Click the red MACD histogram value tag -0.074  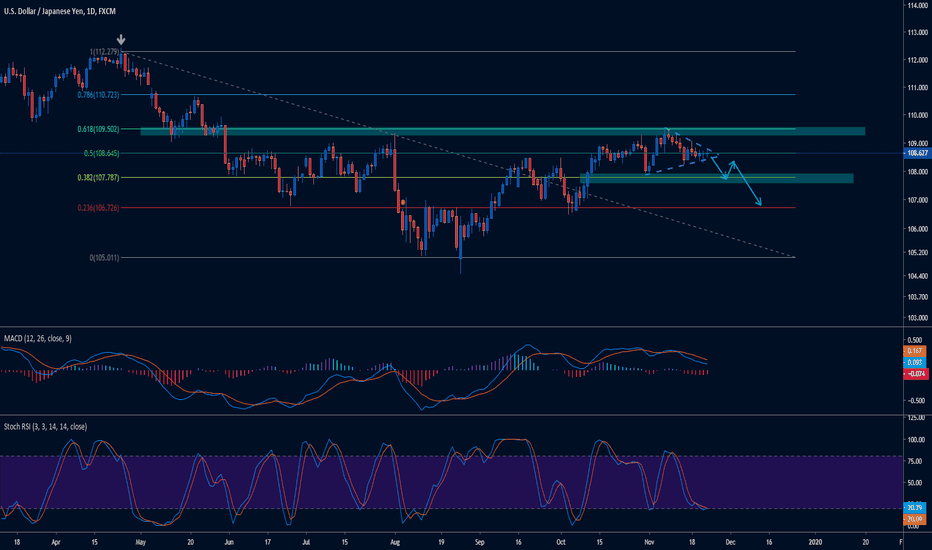click(x=916, y=371)
